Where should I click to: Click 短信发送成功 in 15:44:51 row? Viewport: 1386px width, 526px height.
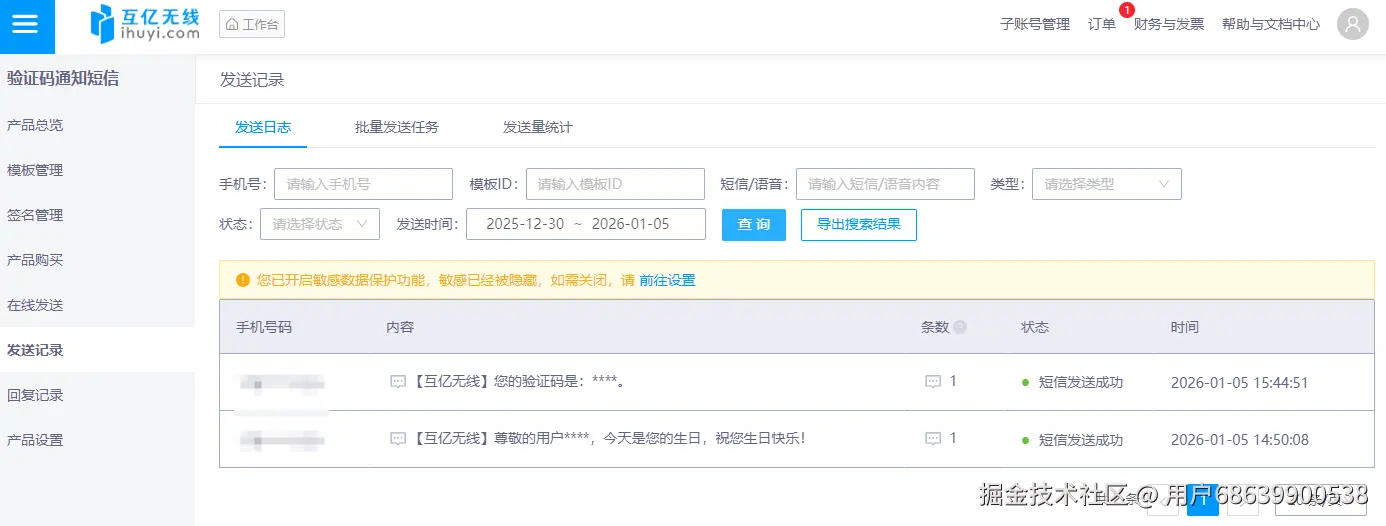click(1081, 383)
